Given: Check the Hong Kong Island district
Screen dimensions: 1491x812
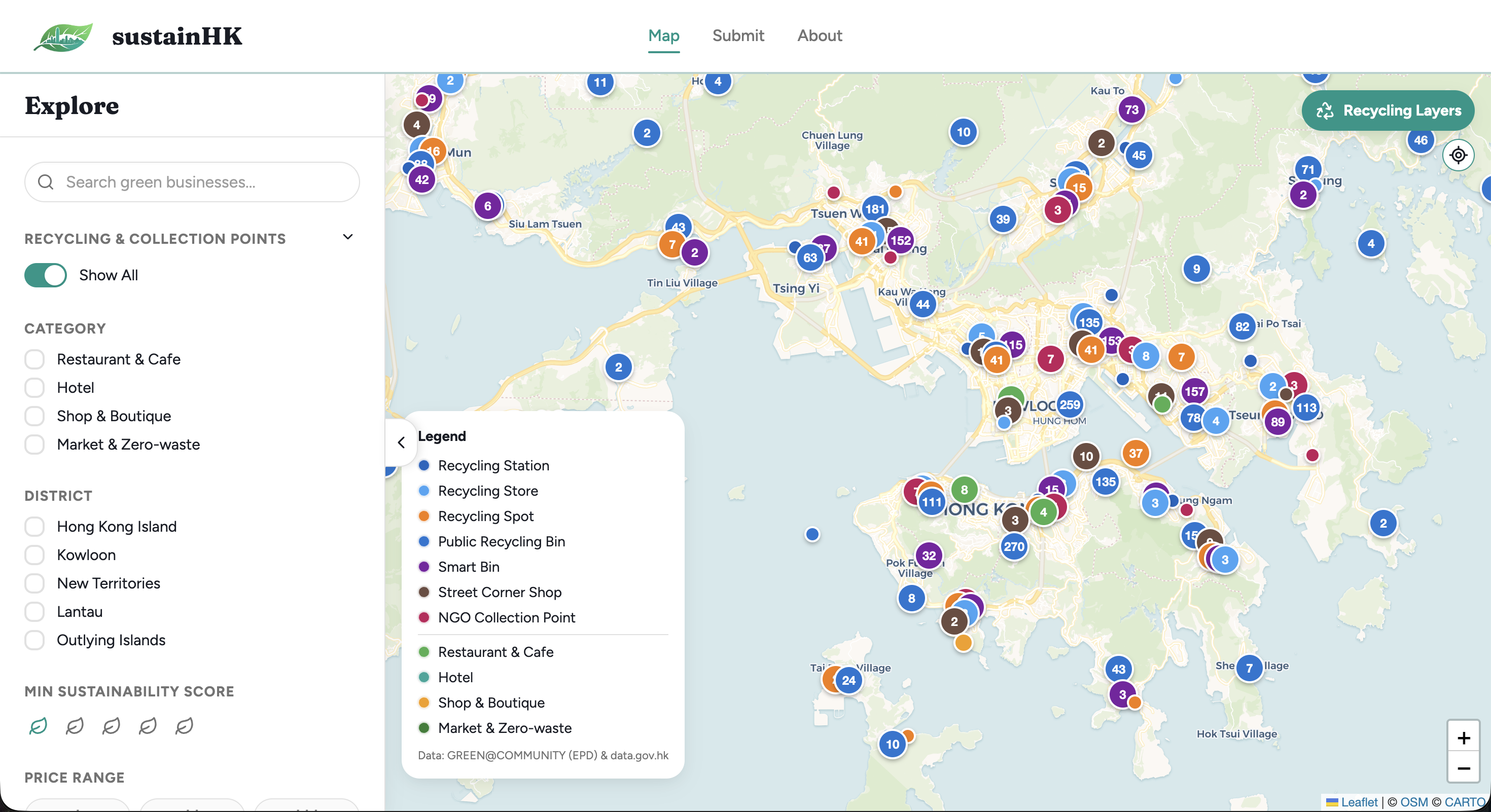Looking at the screenshot, I should [x=34, y=526].
